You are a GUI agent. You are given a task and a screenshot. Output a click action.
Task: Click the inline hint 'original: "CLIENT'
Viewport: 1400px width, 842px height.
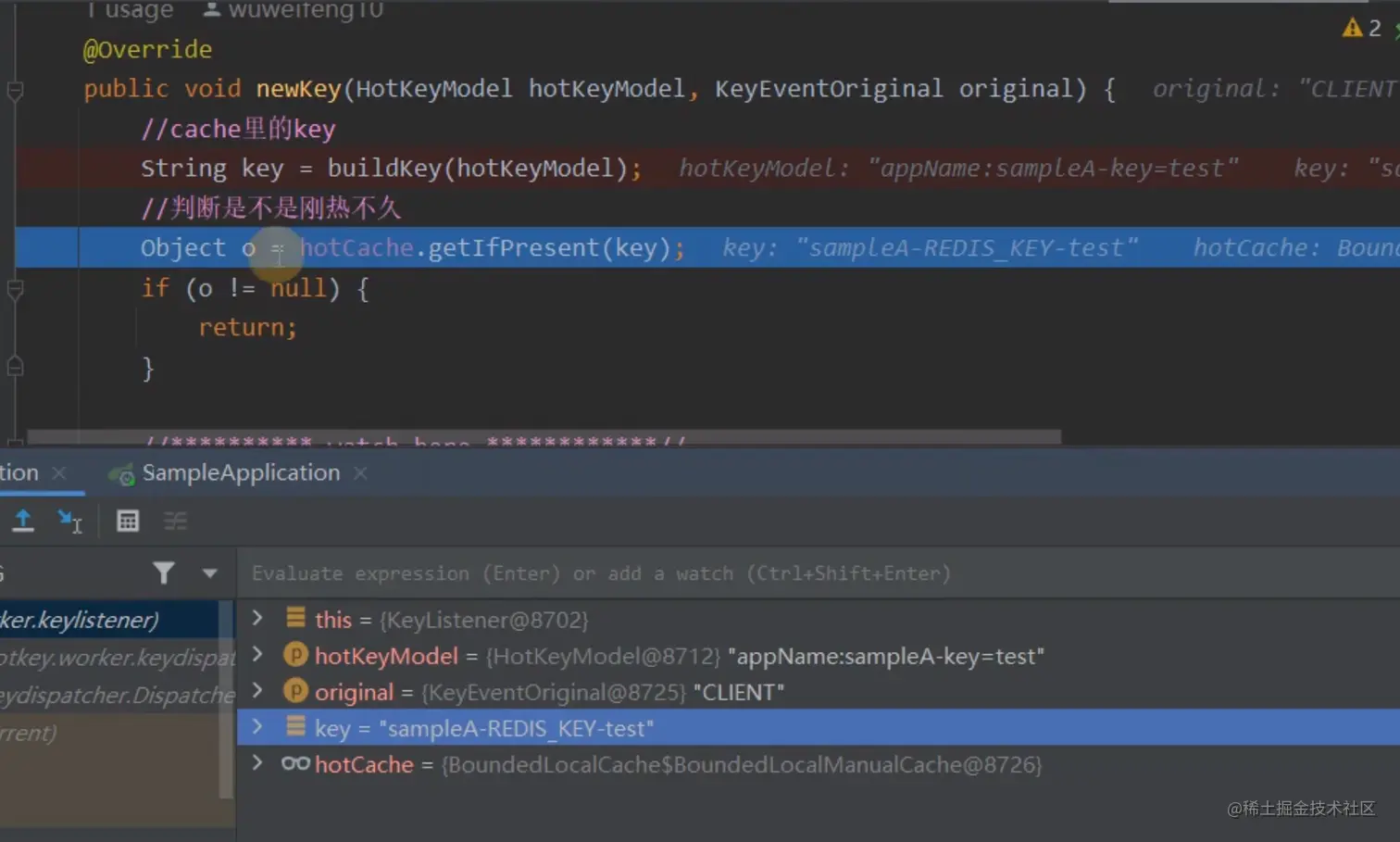[x=1276, y=89]
